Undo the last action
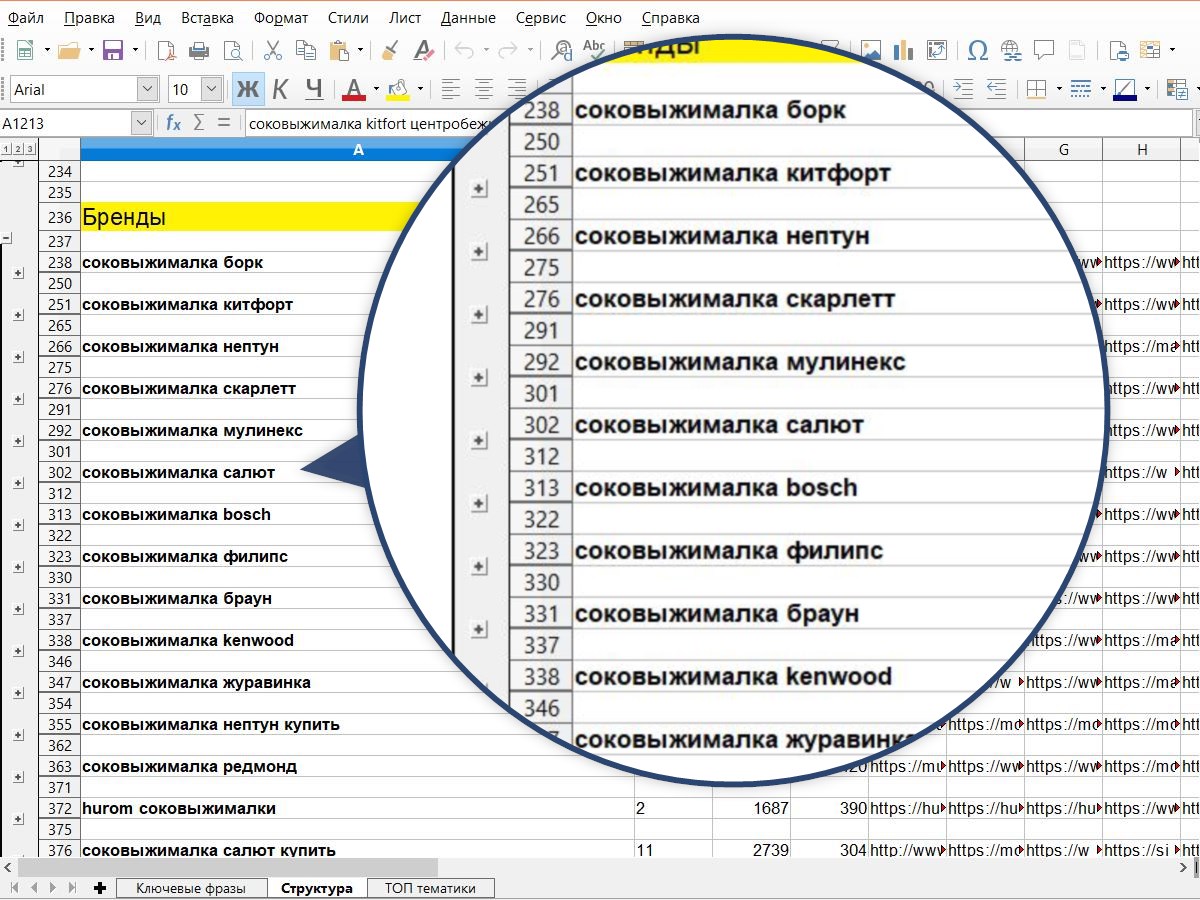 (464, 50)
